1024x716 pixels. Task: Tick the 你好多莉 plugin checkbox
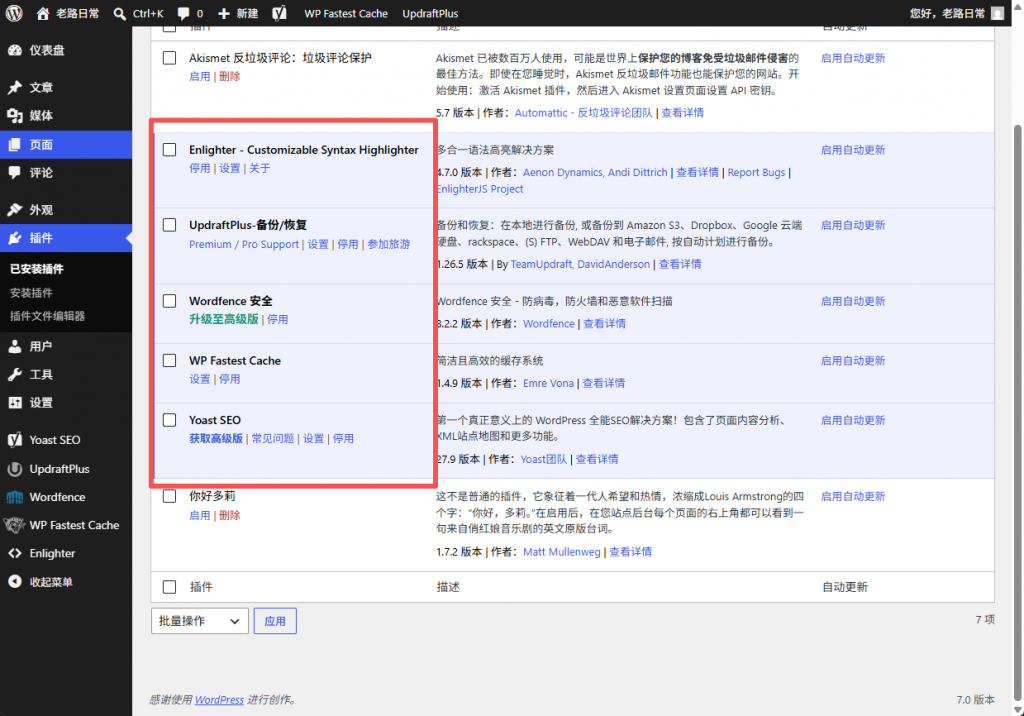(170, 496)
